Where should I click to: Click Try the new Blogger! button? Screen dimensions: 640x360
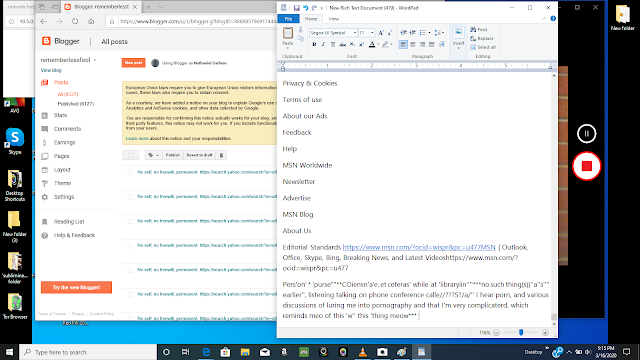click(x=76, y=287)
